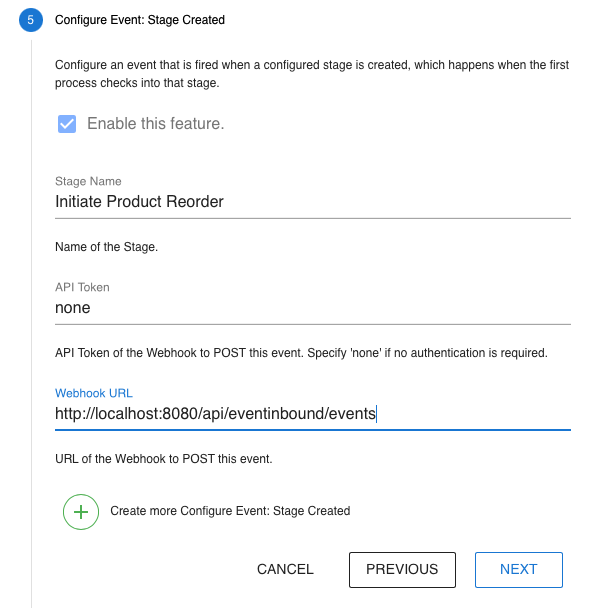Place cursor in the Webhook URL field

tap(313, 413)
